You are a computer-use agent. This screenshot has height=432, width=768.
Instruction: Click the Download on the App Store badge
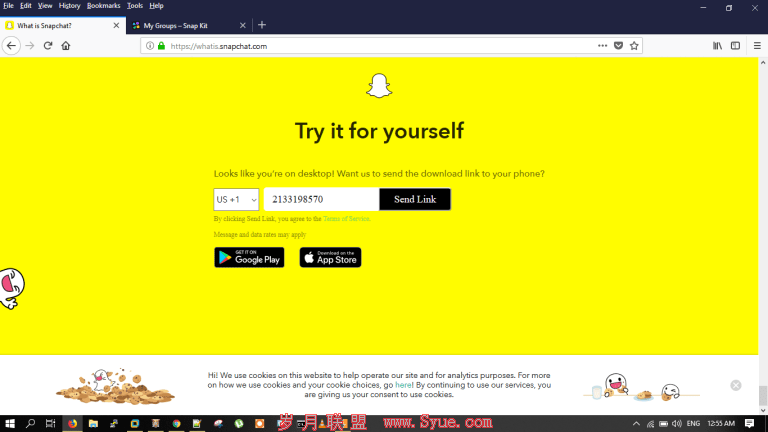(331, 258)
